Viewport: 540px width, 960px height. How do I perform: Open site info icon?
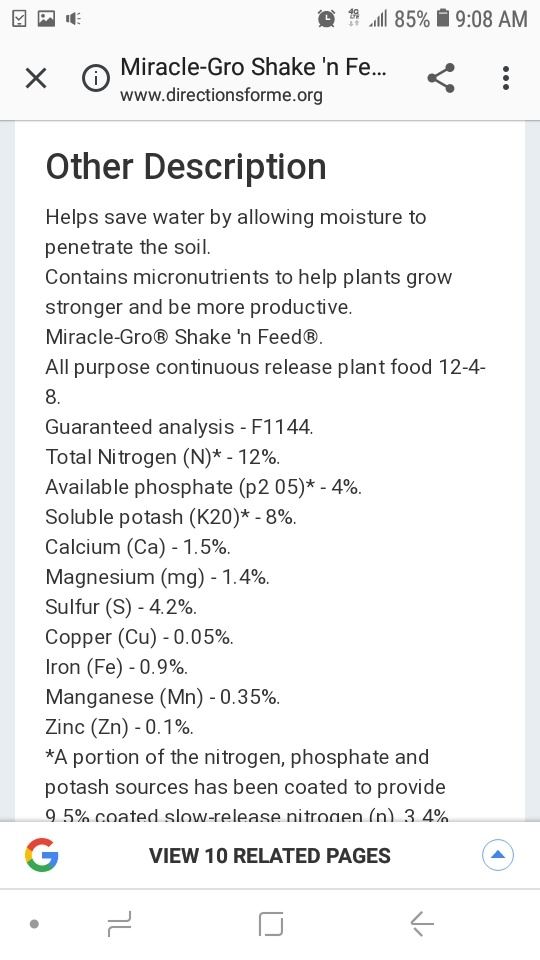pos(96,78)
